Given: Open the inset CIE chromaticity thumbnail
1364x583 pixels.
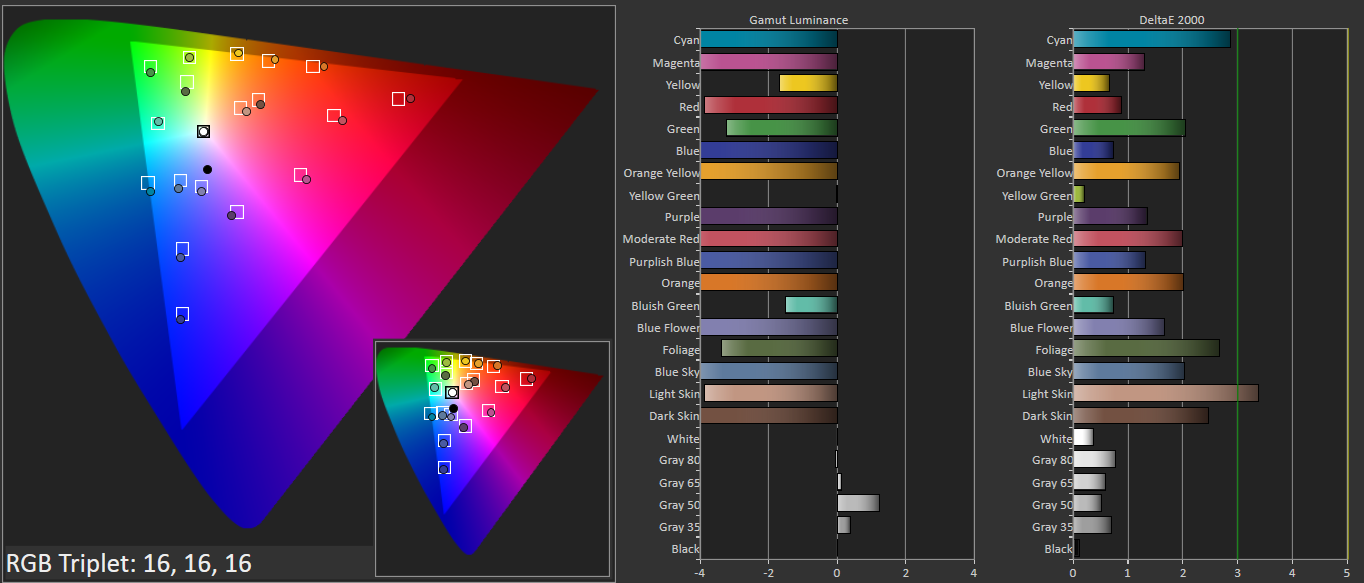Looking at the screenshot, I should [x=492, y=459].
